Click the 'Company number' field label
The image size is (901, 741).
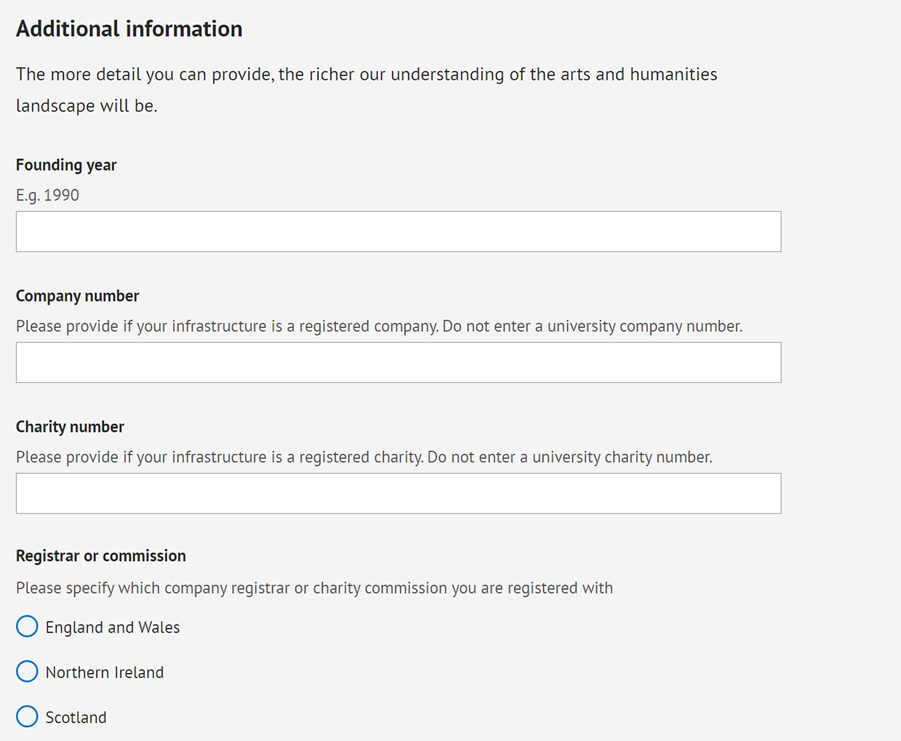(x=78, y=296)
